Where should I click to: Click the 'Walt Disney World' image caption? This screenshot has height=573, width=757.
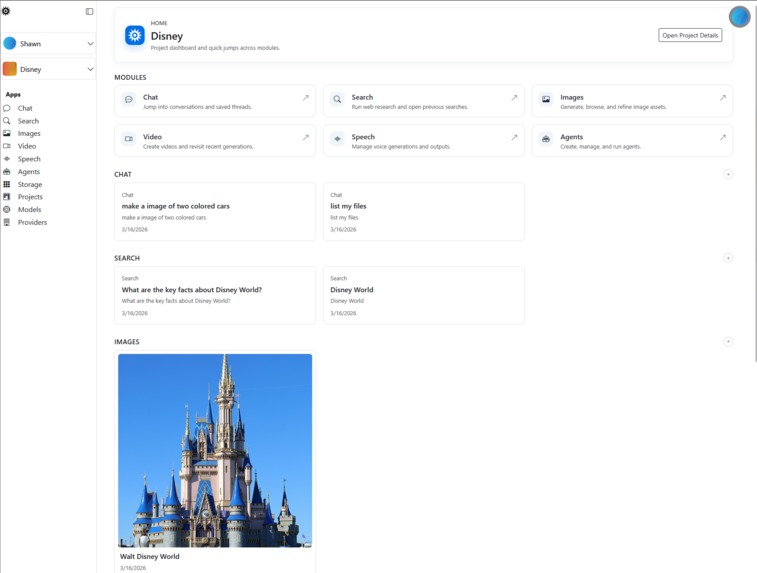click(150, 556)
